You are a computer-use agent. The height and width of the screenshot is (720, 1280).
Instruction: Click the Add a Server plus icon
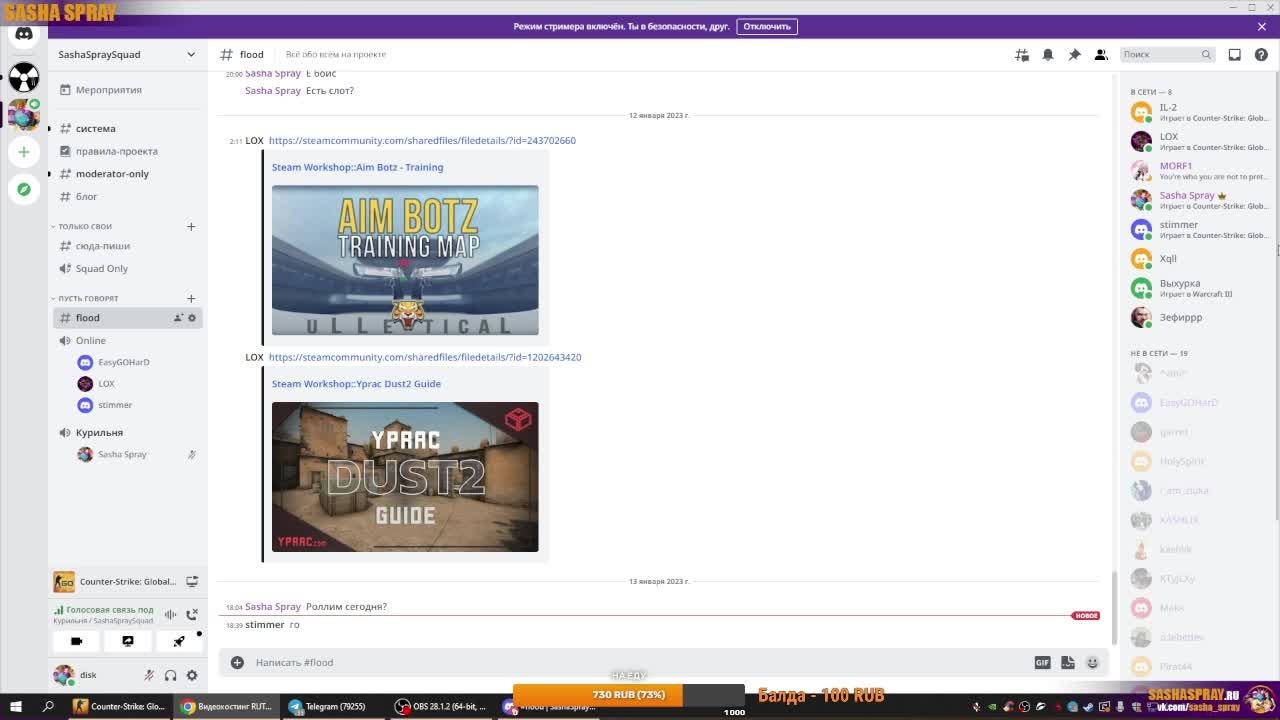24,152
